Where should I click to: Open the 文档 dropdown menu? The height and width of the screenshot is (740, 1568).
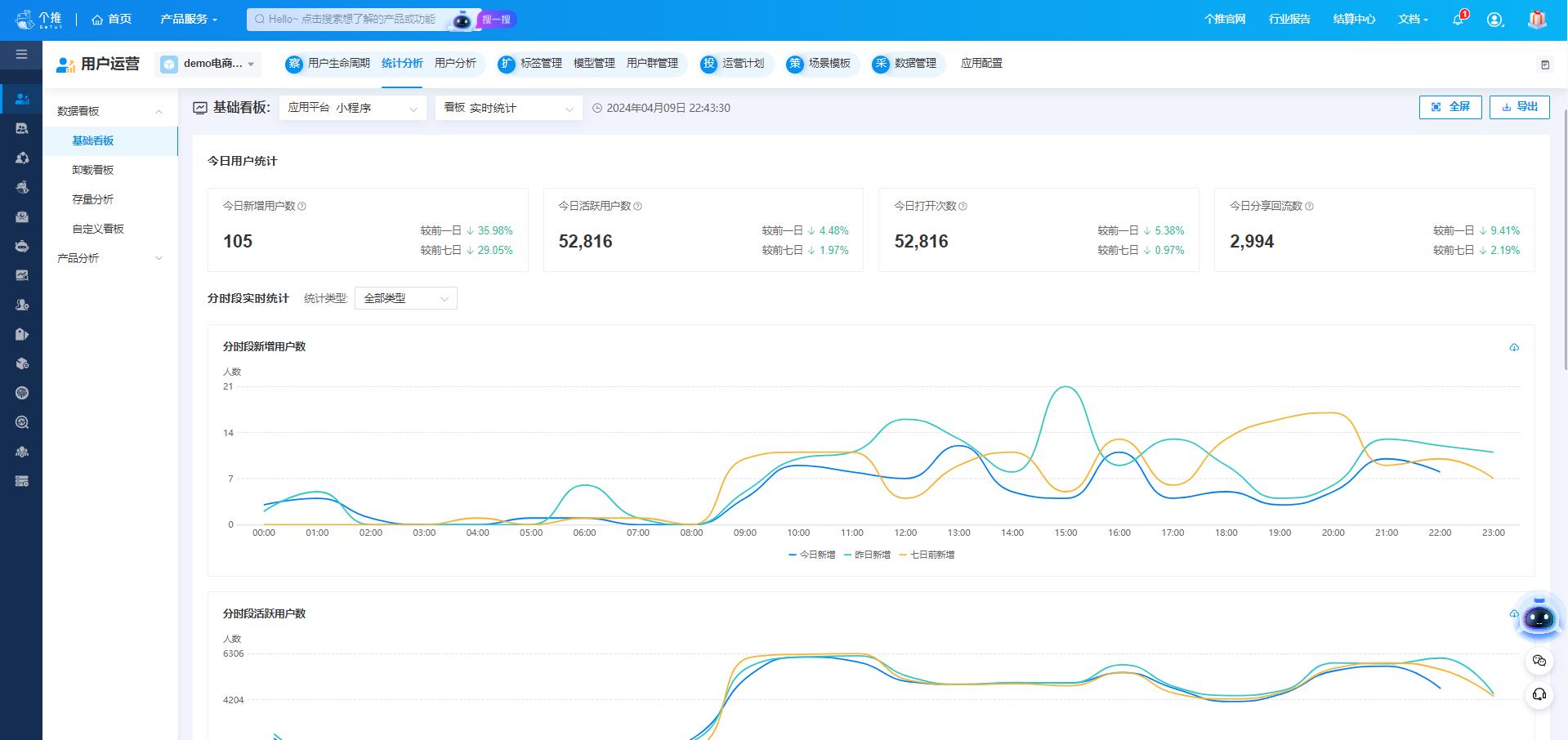tap(1413, 19)
